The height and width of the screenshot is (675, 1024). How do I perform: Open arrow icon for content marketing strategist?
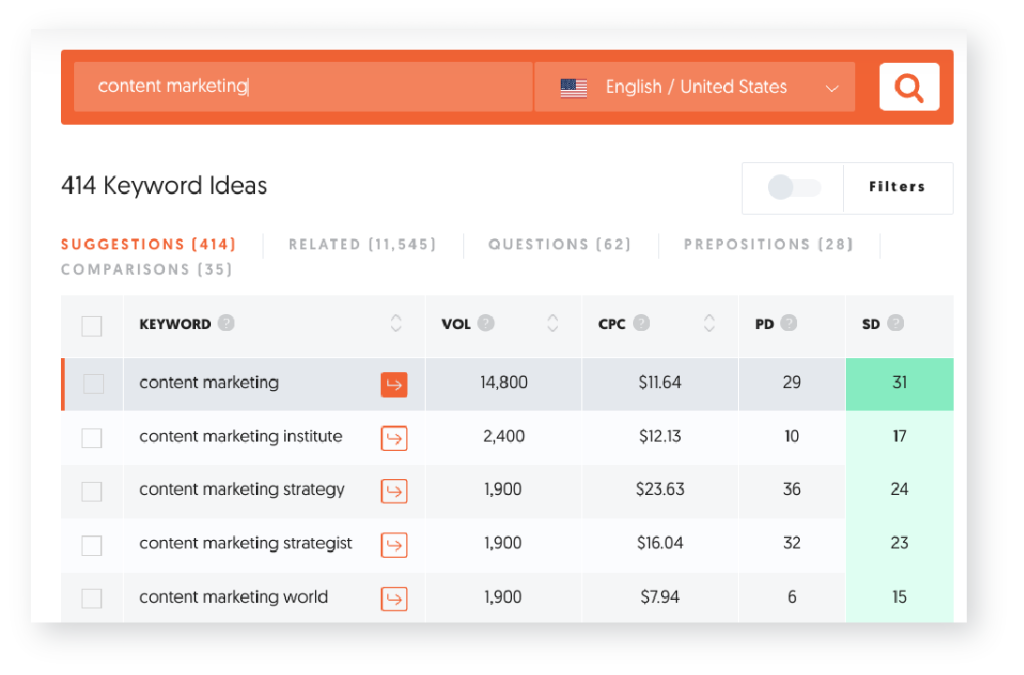[394, 545]
